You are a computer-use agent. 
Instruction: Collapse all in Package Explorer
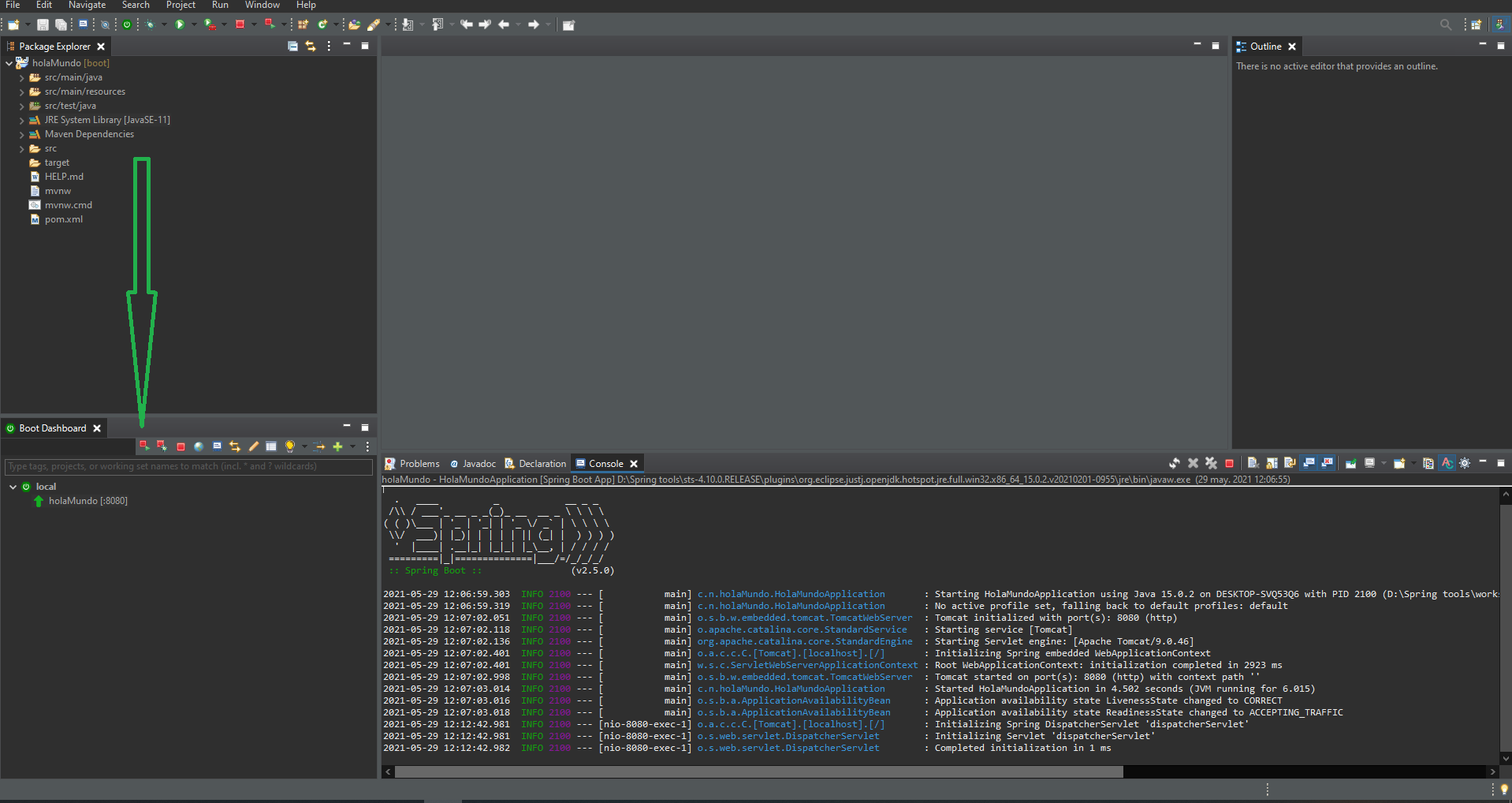[292, 47]
